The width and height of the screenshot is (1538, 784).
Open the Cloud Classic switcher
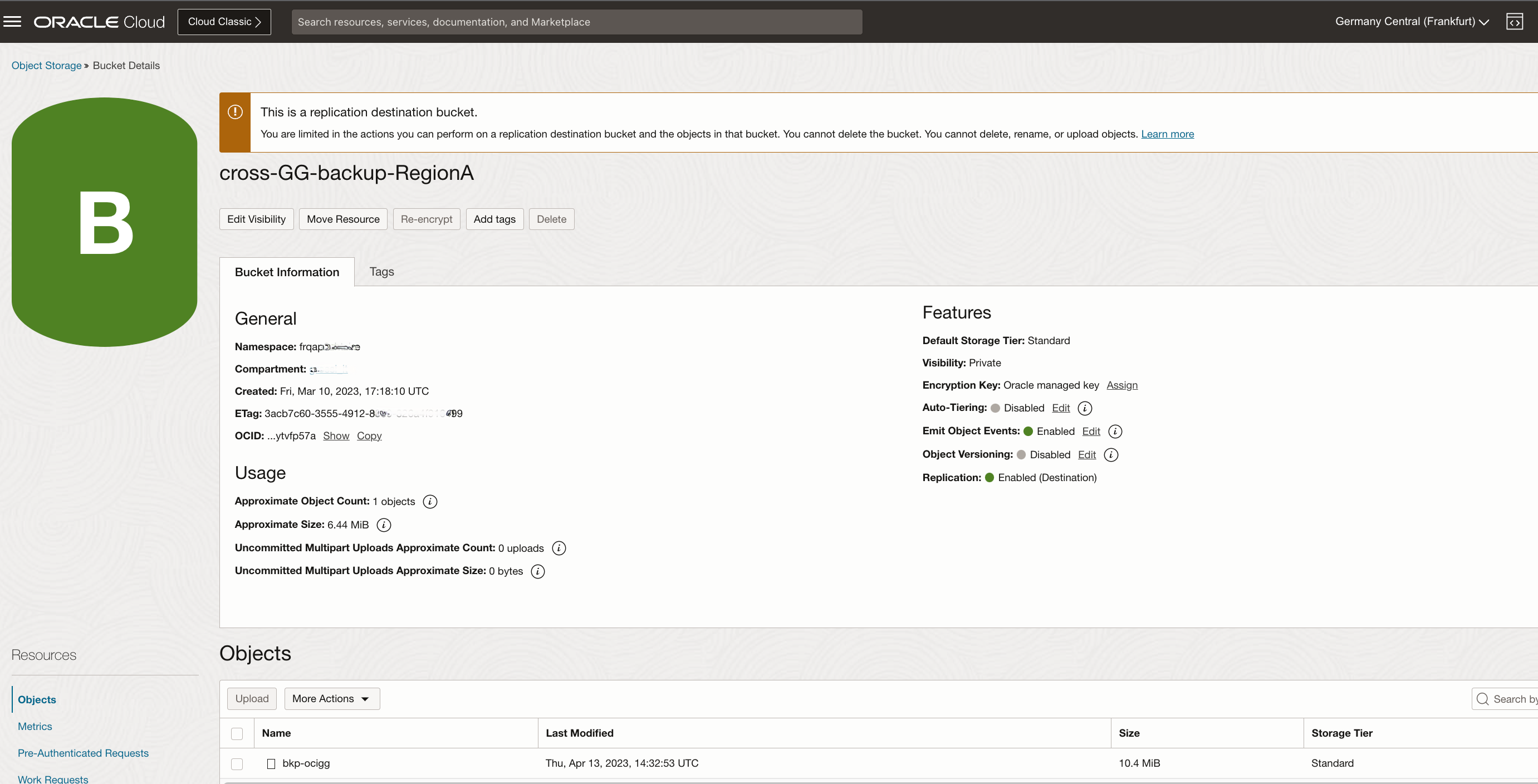pos(224,22)
